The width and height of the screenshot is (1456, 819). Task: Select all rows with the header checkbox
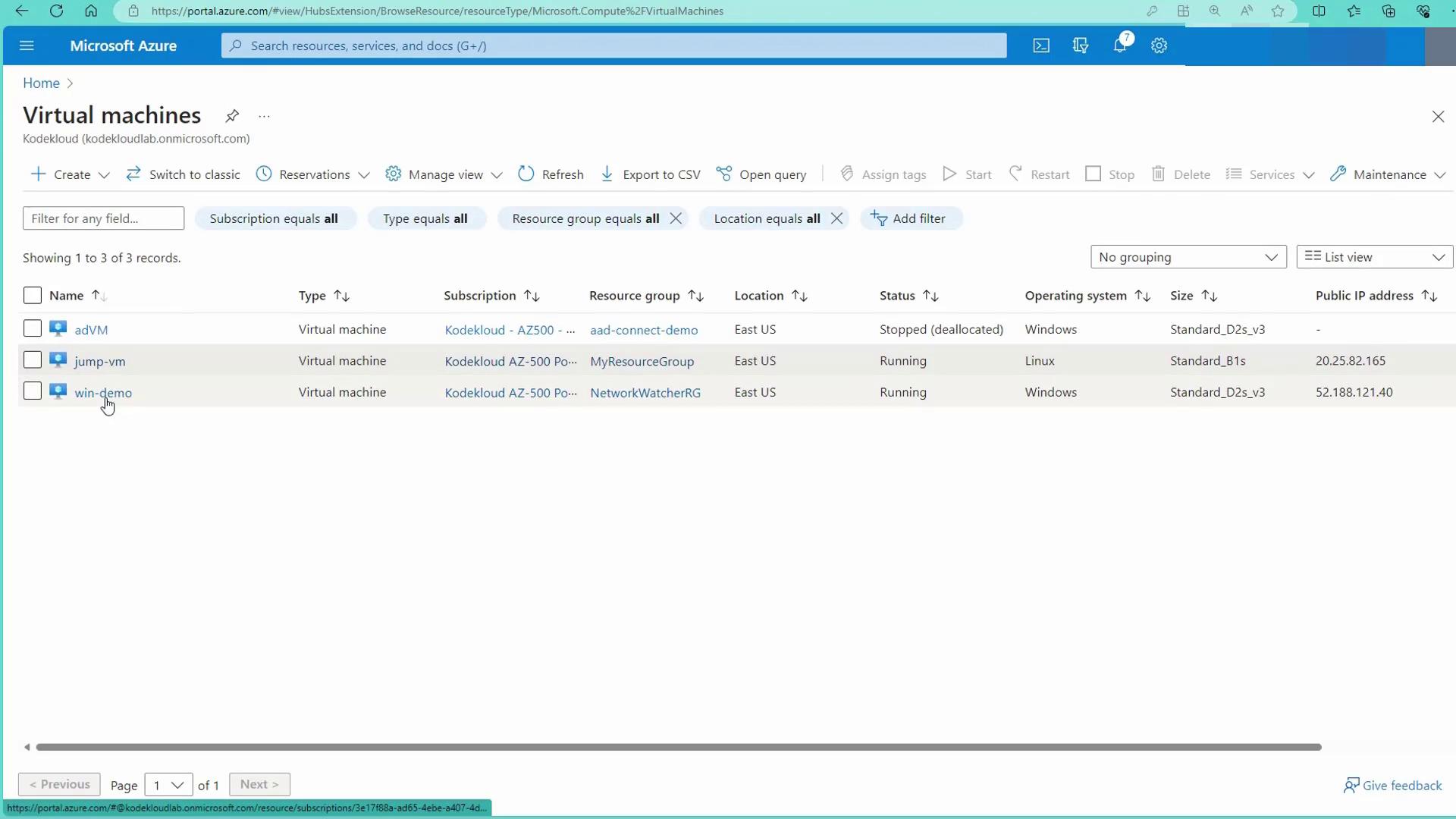(32, 295)
